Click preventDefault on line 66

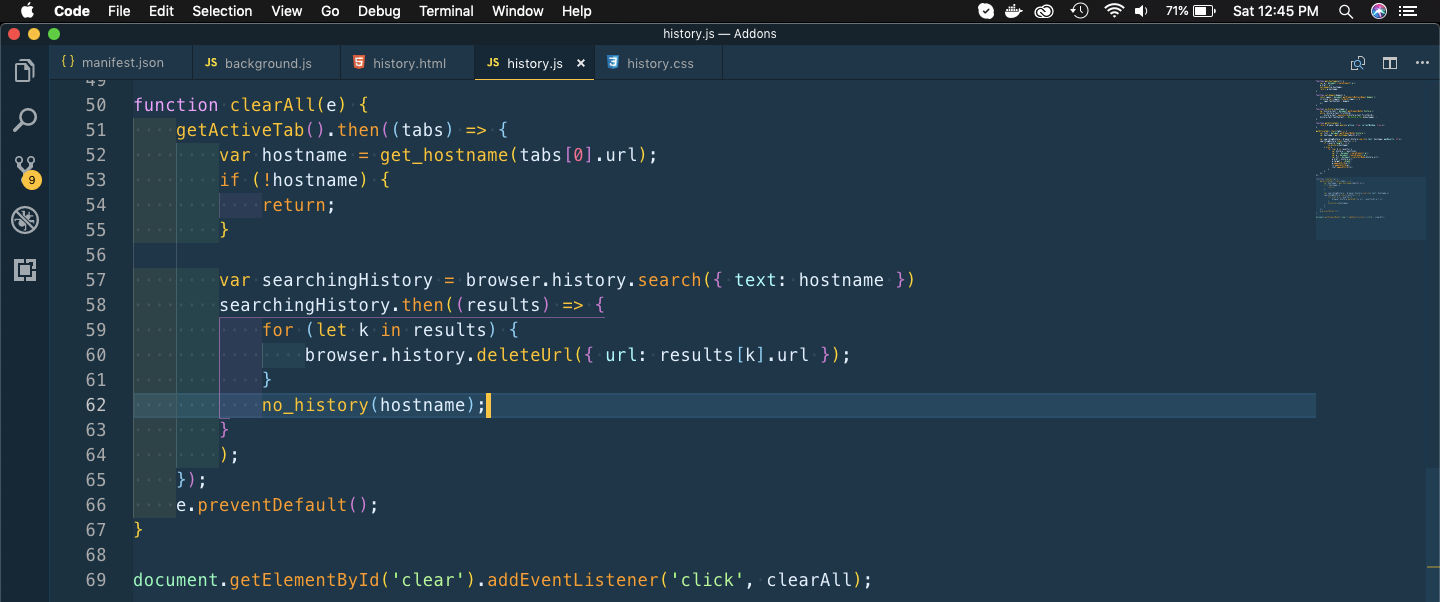[273, 505]
